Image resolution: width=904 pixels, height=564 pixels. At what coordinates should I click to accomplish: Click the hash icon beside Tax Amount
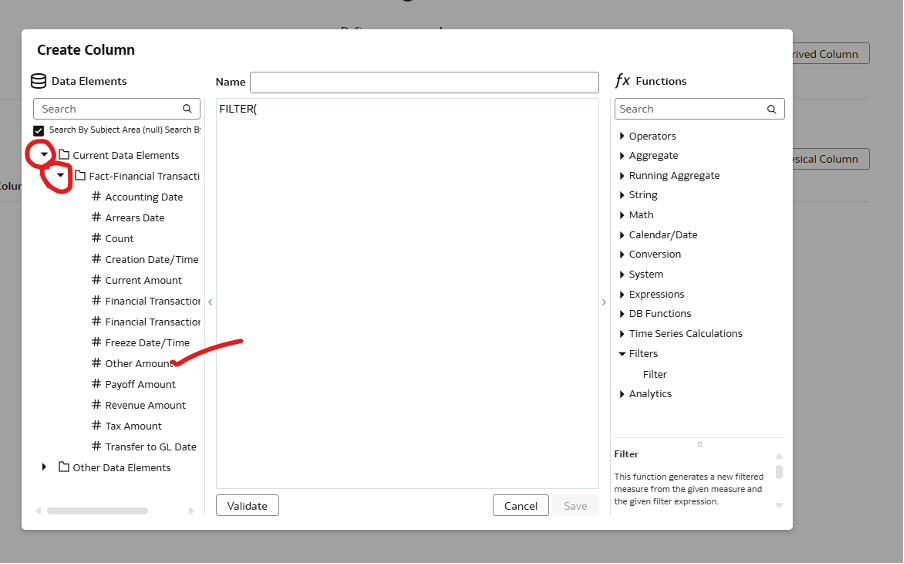point(96,426)
